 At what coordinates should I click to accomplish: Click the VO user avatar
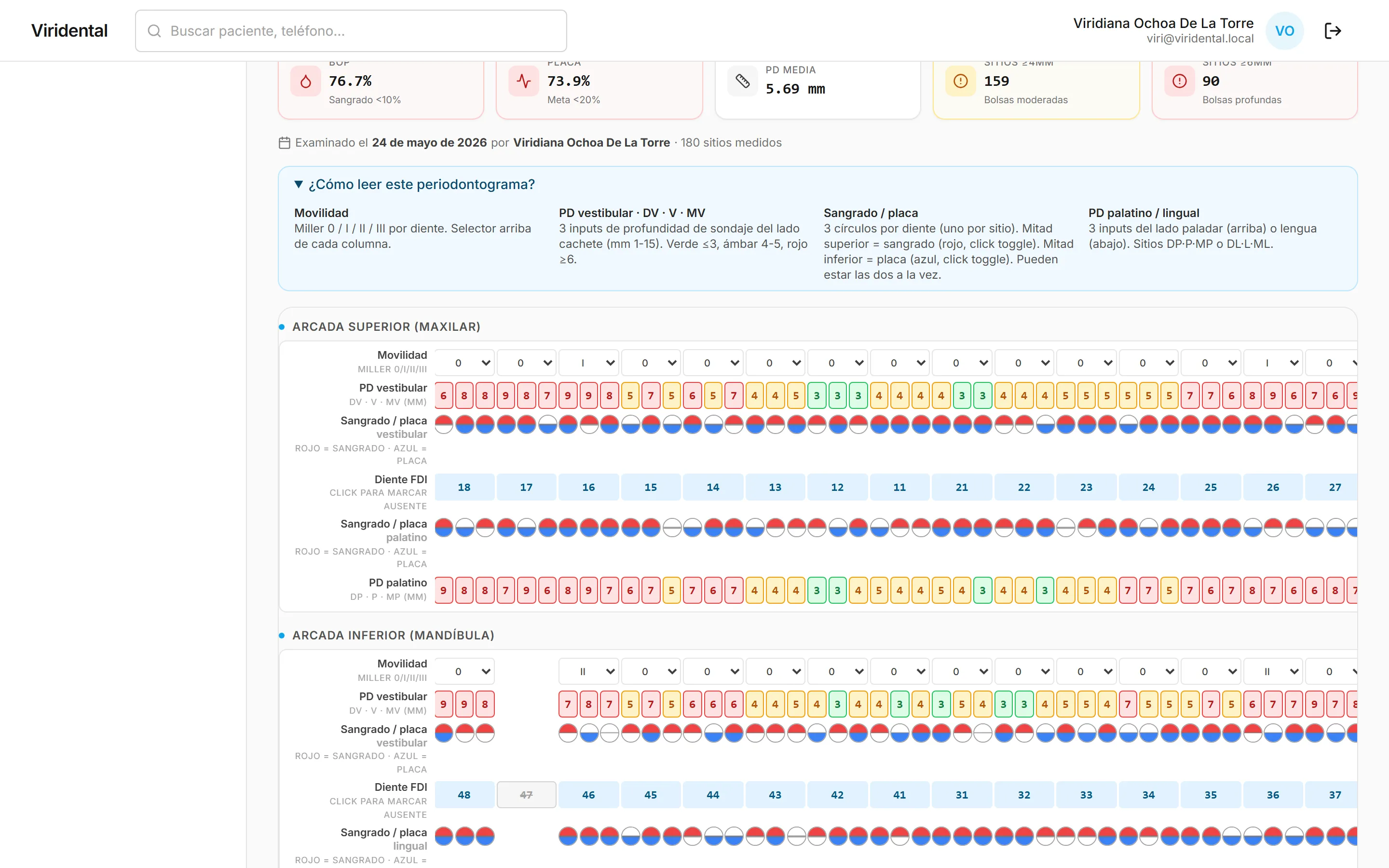pyautogui.click(x=1284, y=30)
